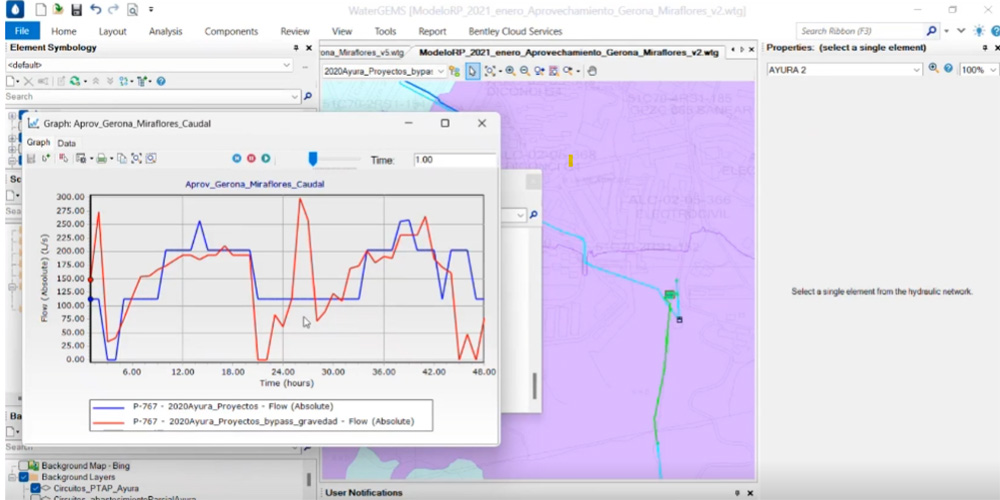Undo the last action in quick access toolbar

tap(95, 9)
